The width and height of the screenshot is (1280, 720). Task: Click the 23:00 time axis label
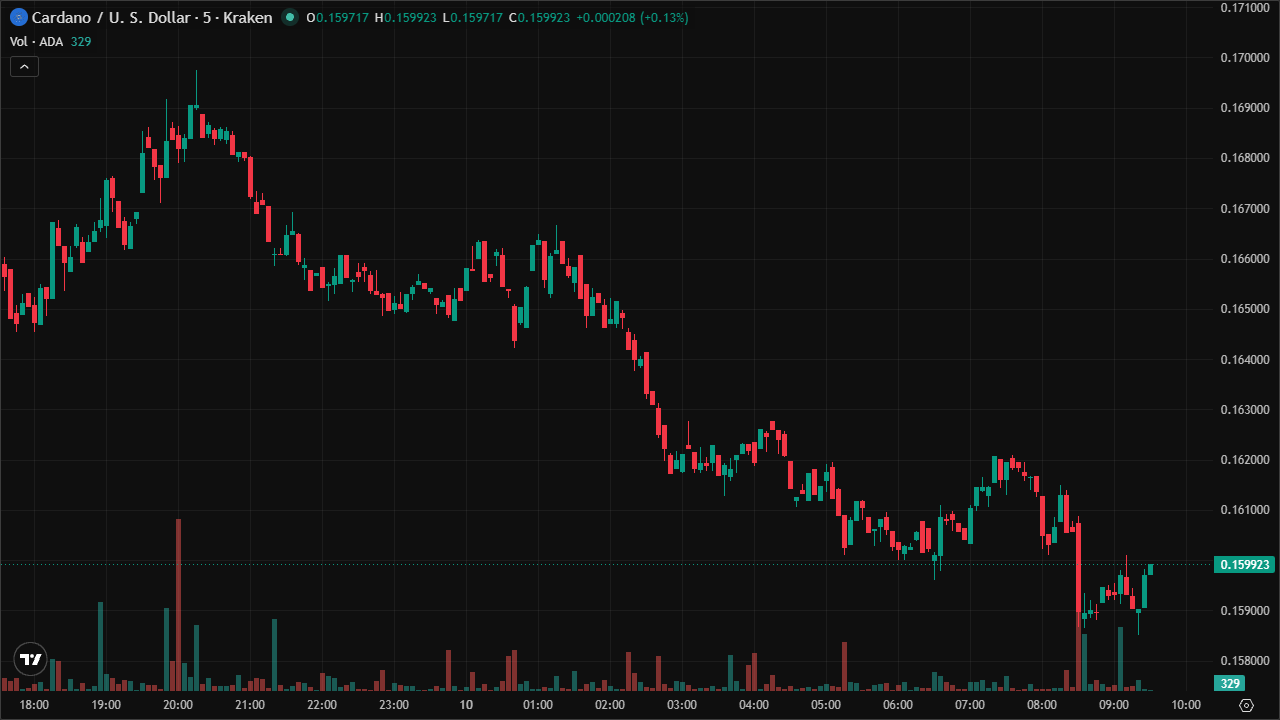(394, 705)
